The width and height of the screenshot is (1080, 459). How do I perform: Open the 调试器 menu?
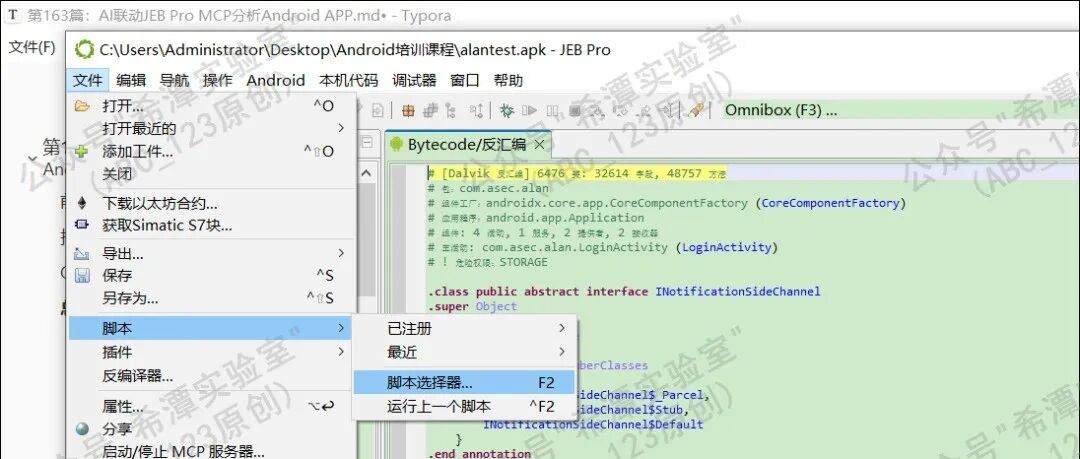click(x=414, y=81)
